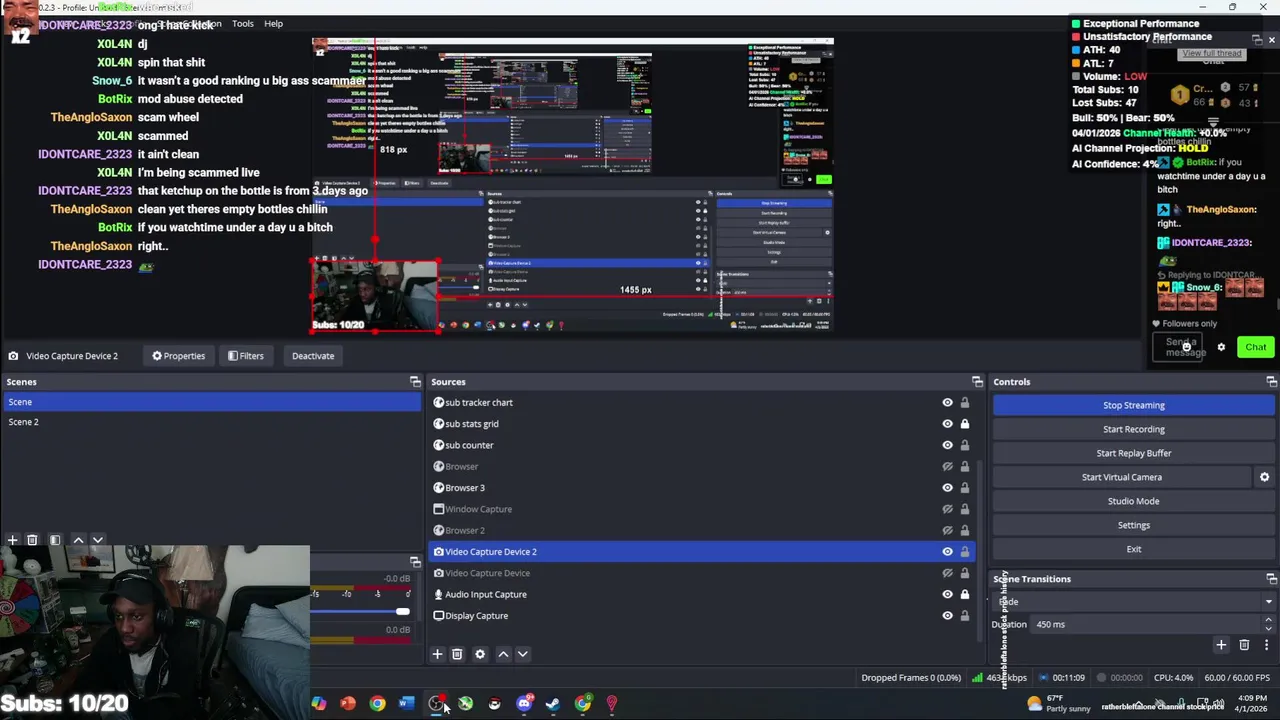Enable Studio Mode
Image resolution: width=1280 pixels, height=720 pixels.
[1134, 501]
